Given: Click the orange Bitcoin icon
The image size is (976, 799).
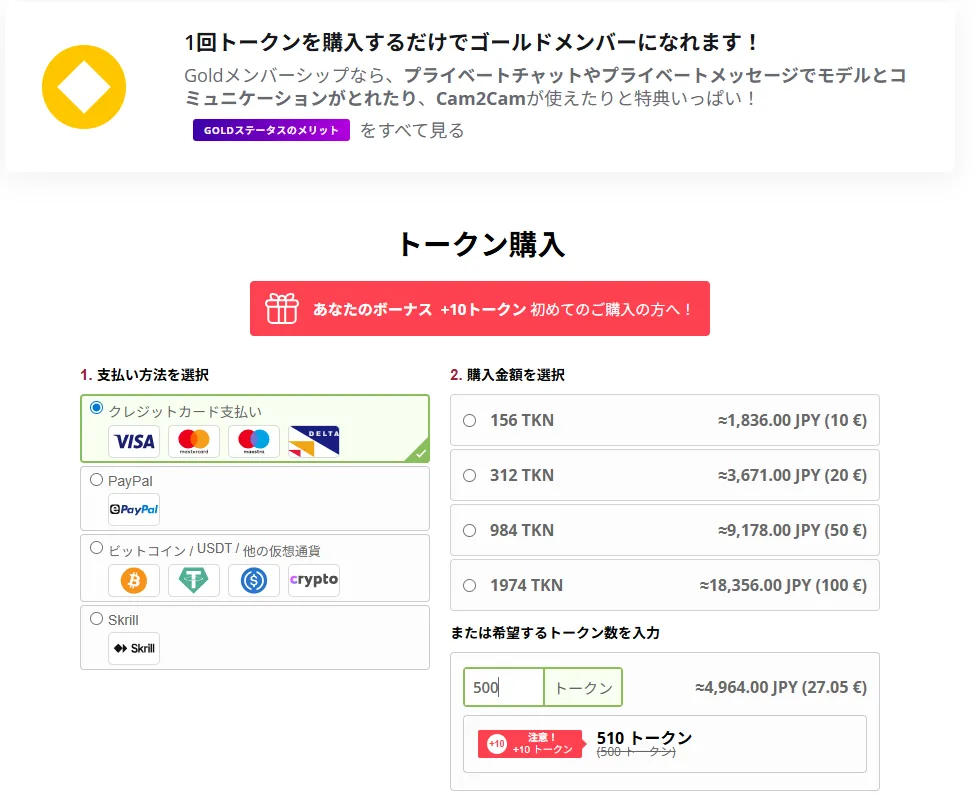Looking at the screenshot, I should click(134, 580).
